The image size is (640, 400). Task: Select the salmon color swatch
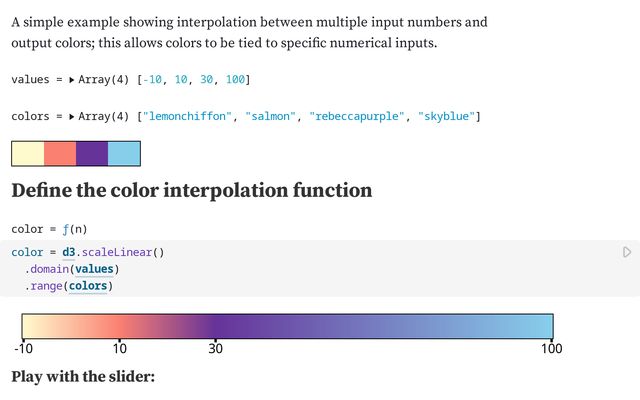point(60,153)
